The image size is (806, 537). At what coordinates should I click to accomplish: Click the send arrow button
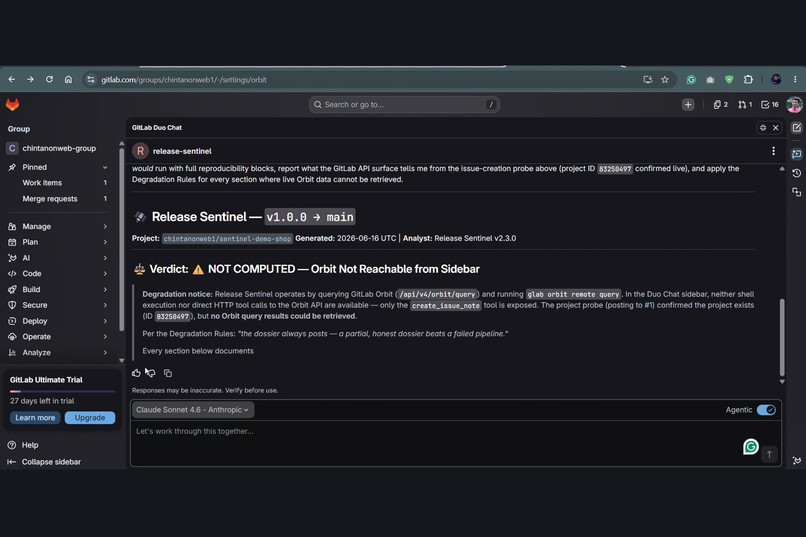pos(769,454)
